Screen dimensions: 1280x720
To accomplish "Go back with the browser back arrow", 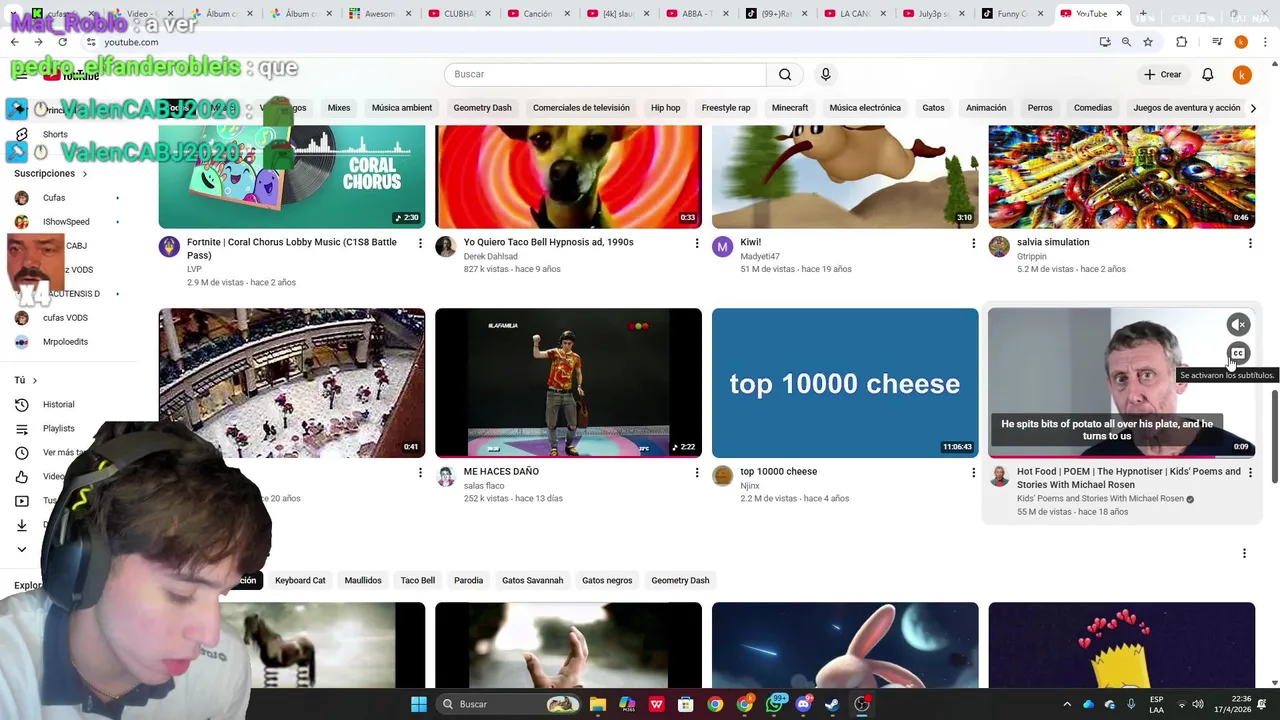I will point(14,42).
